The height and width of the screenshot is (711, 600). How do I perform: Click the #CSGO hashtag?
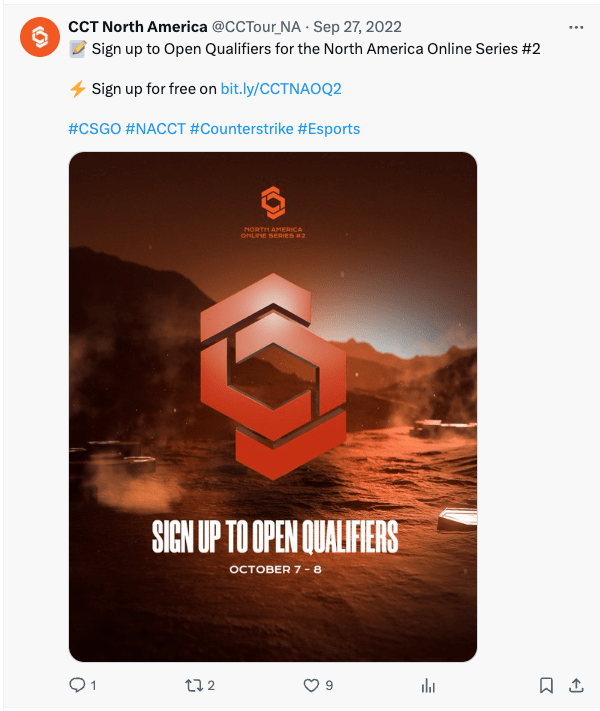click(x=95, y=129)
